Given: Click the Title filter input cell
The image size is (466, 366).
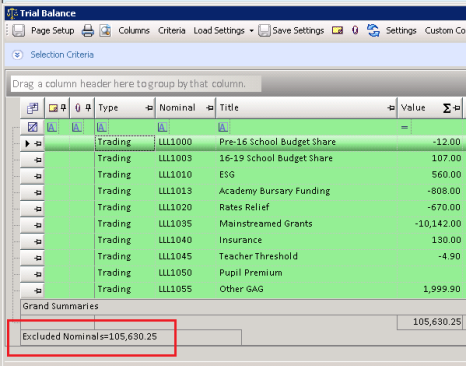Looking at the screenshot, I should pyautogui.click(x=312, y=127).
